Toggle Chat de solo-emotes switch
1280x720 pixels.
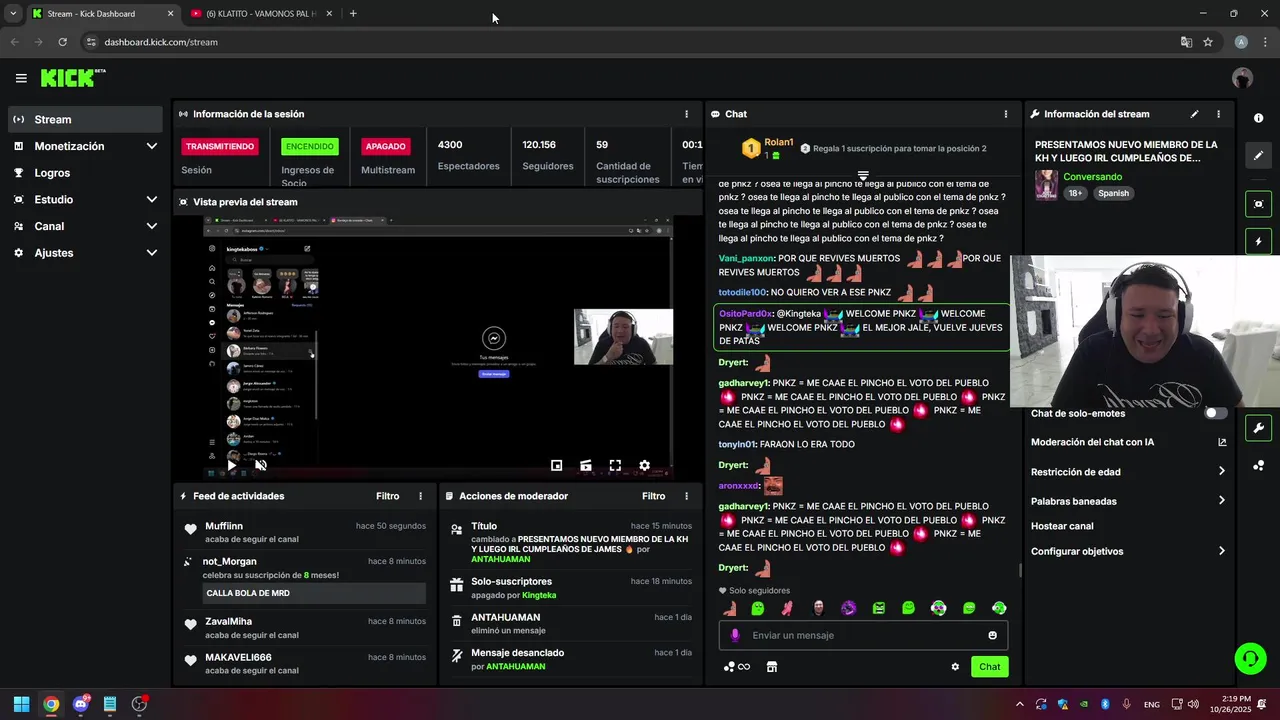1215,413
